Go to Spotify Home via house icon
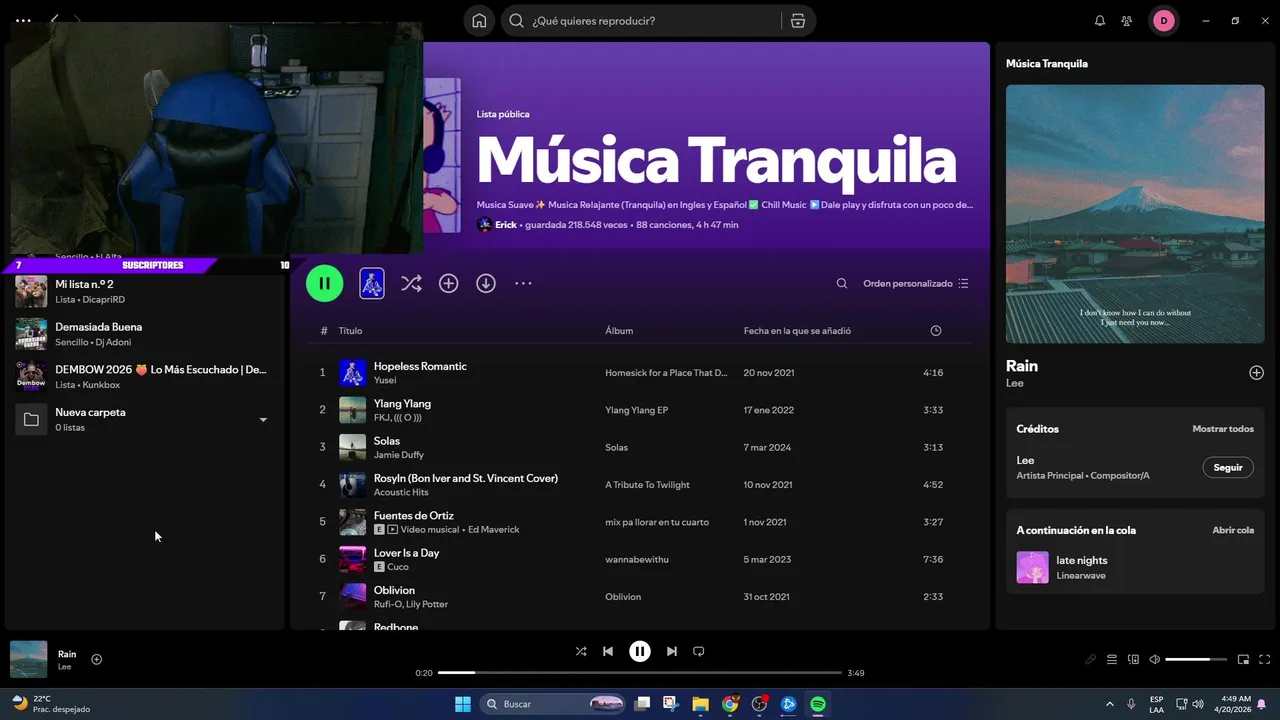 tap(480, 21)
